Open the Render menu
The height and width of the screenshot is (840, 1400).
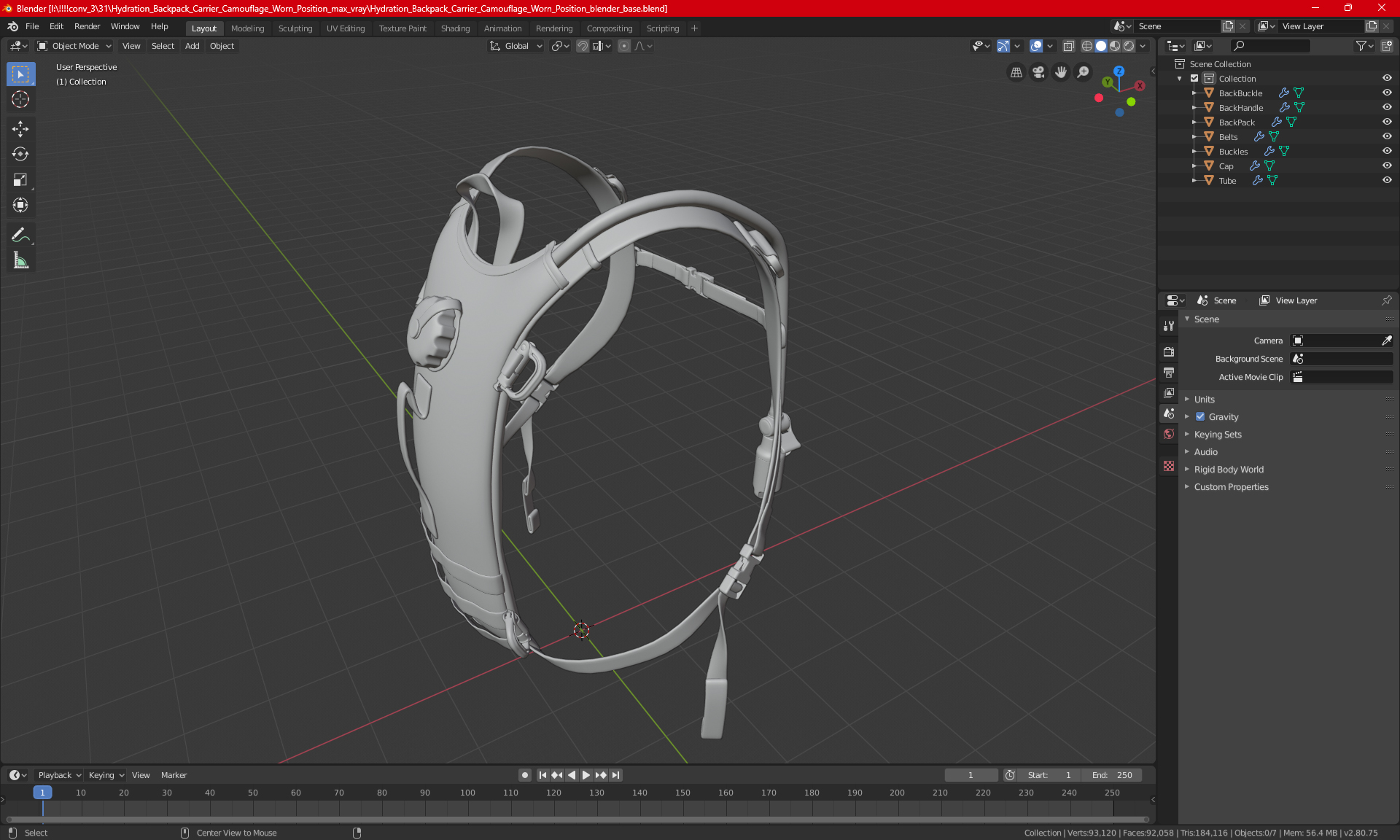point(87,26)
